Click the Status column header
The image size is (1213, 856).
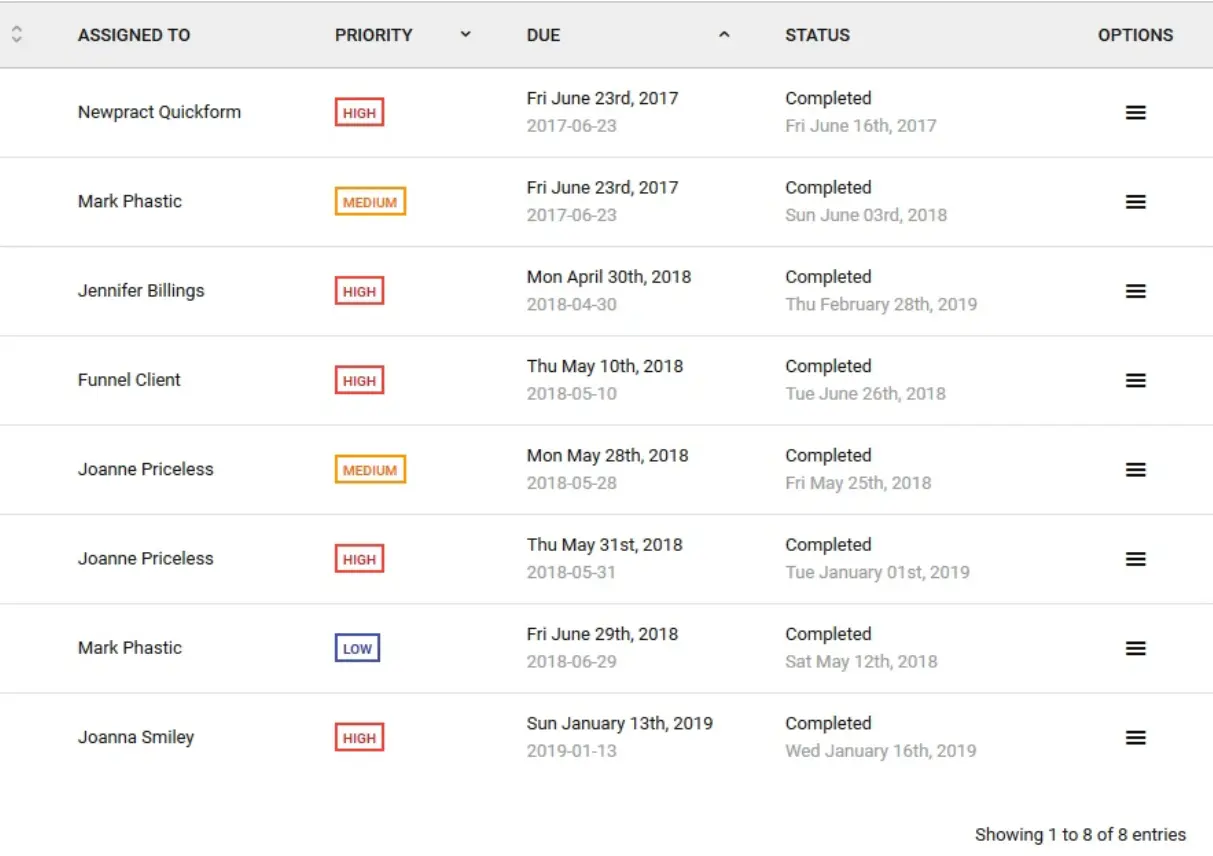tap(817, 35)
